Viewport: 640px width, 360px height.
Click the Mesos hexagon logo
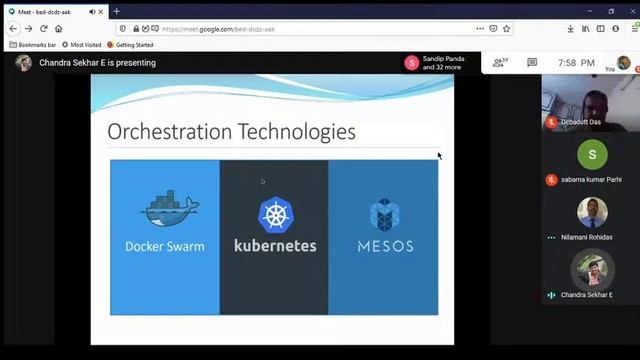point(384,215)
